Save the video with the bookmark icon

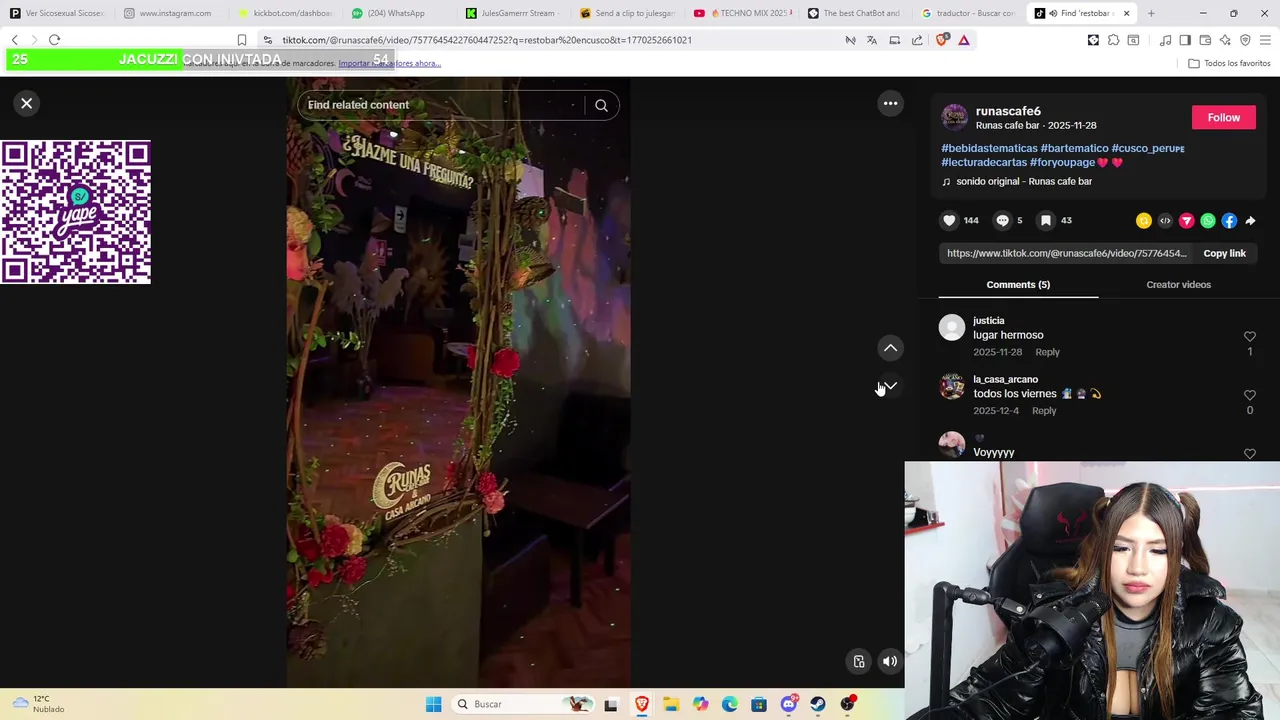click(1045, 220)
